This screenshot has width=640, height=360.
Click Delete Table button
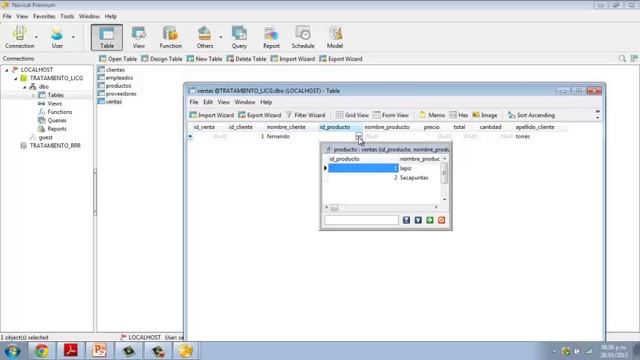coord(246,59)
